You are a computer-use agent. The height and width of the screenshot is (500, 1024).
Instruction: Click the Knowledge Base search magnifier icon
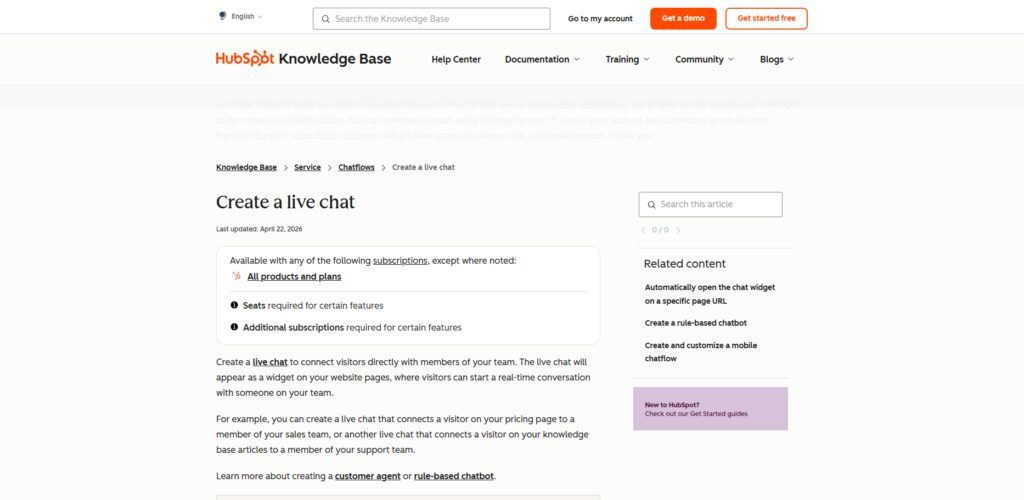click(325, 19)
